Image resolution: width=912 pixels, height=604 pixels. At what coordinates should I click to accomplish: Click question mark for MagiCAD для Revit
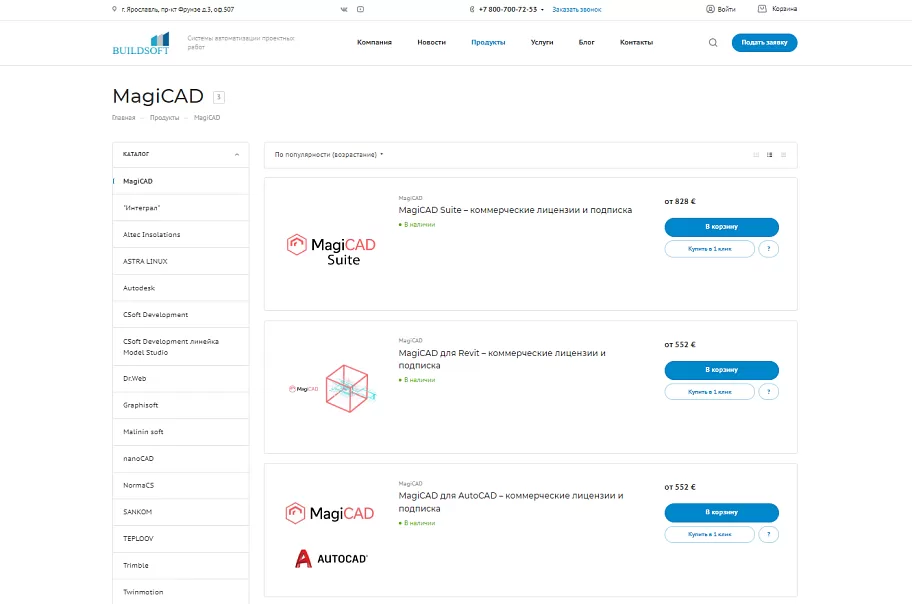(x=768, y=392)
